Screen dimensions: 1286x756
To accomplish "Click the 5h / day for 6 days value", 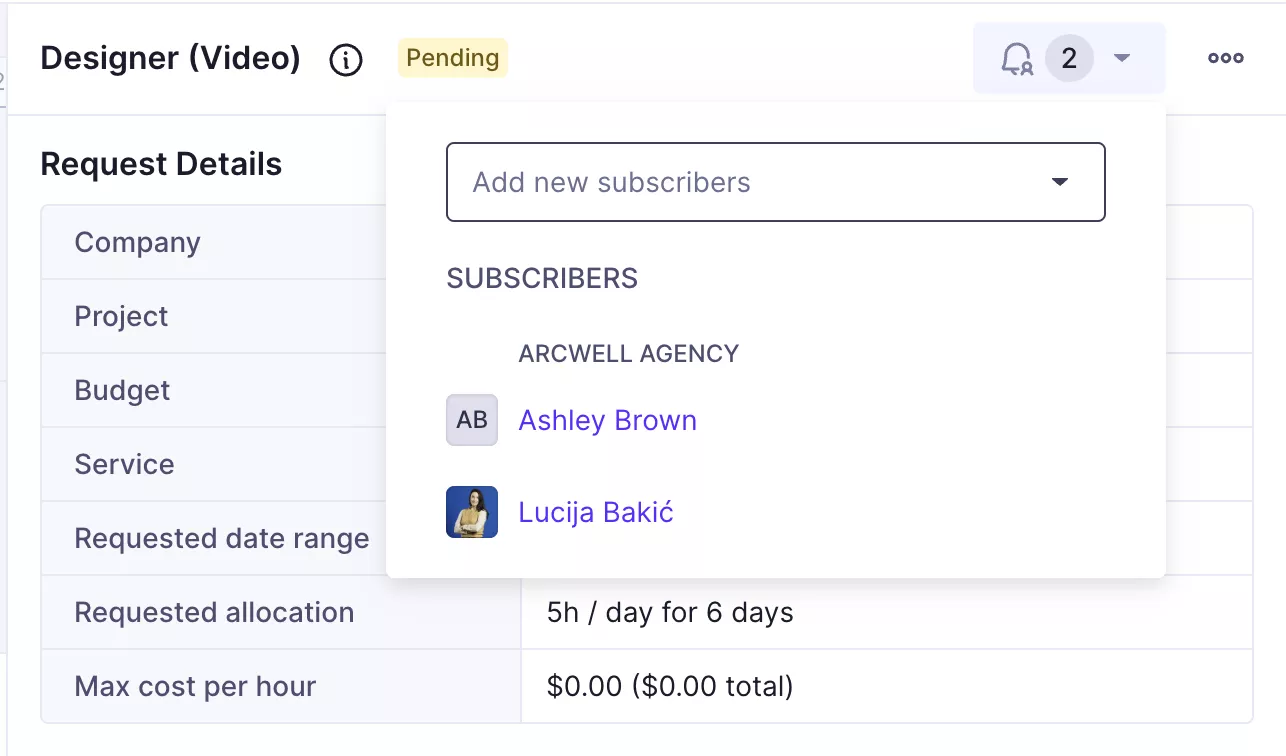I will [670, 612].
